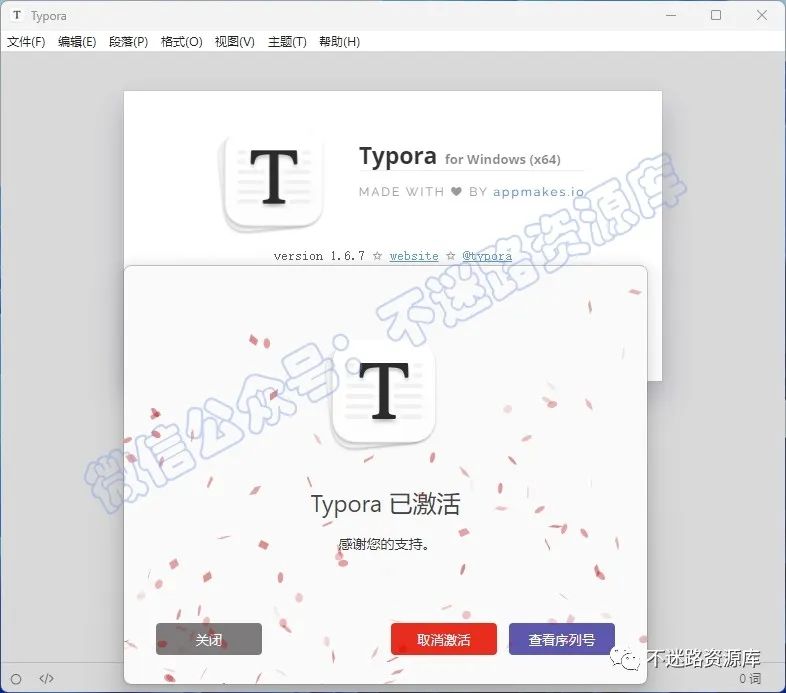Open the 帮助(H) menu

point(339,42)
